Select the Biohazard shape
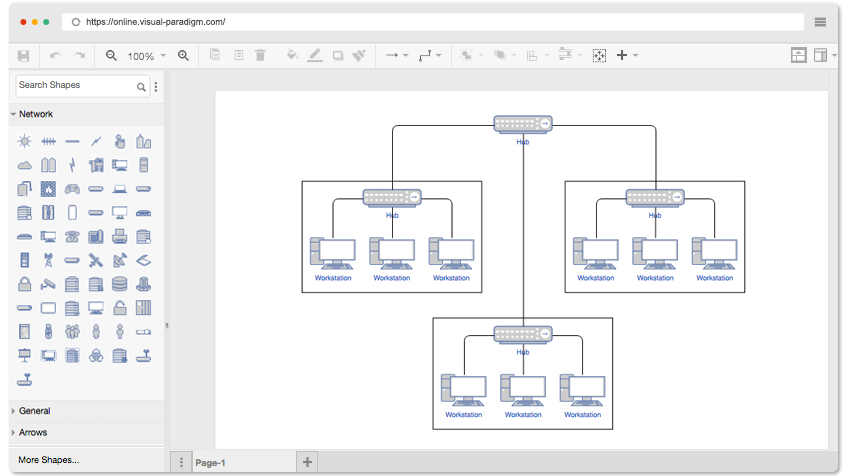Viewport: 848px width, 476px height. pos(96,355)
